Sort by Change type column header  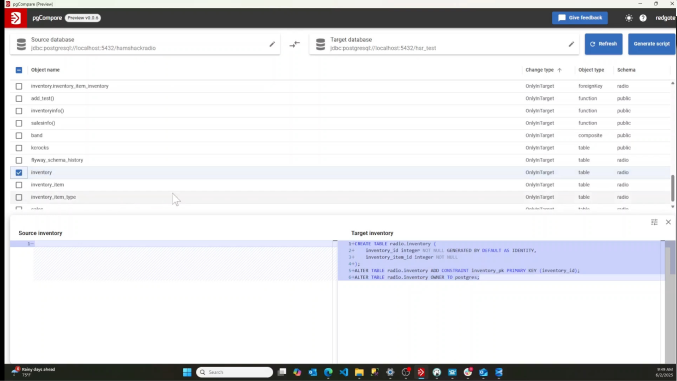(x=539, y=70)
